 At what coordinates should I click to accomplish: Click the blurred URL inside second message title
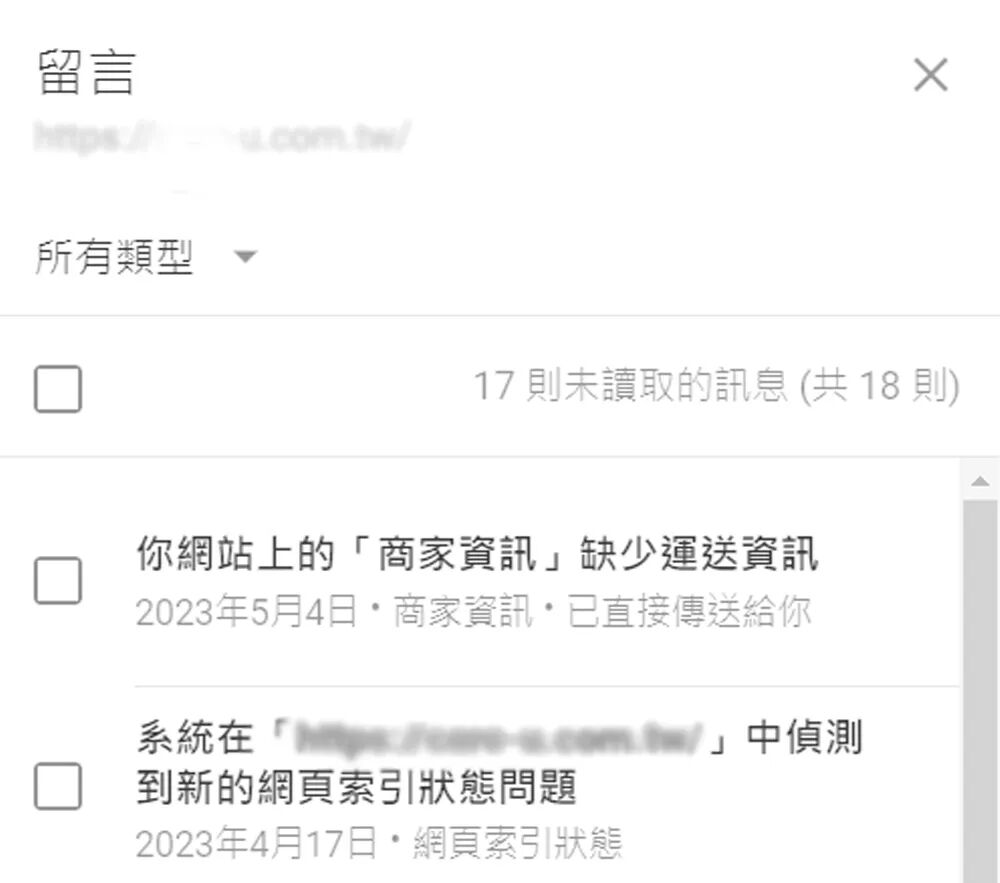[x=499, y=738]
